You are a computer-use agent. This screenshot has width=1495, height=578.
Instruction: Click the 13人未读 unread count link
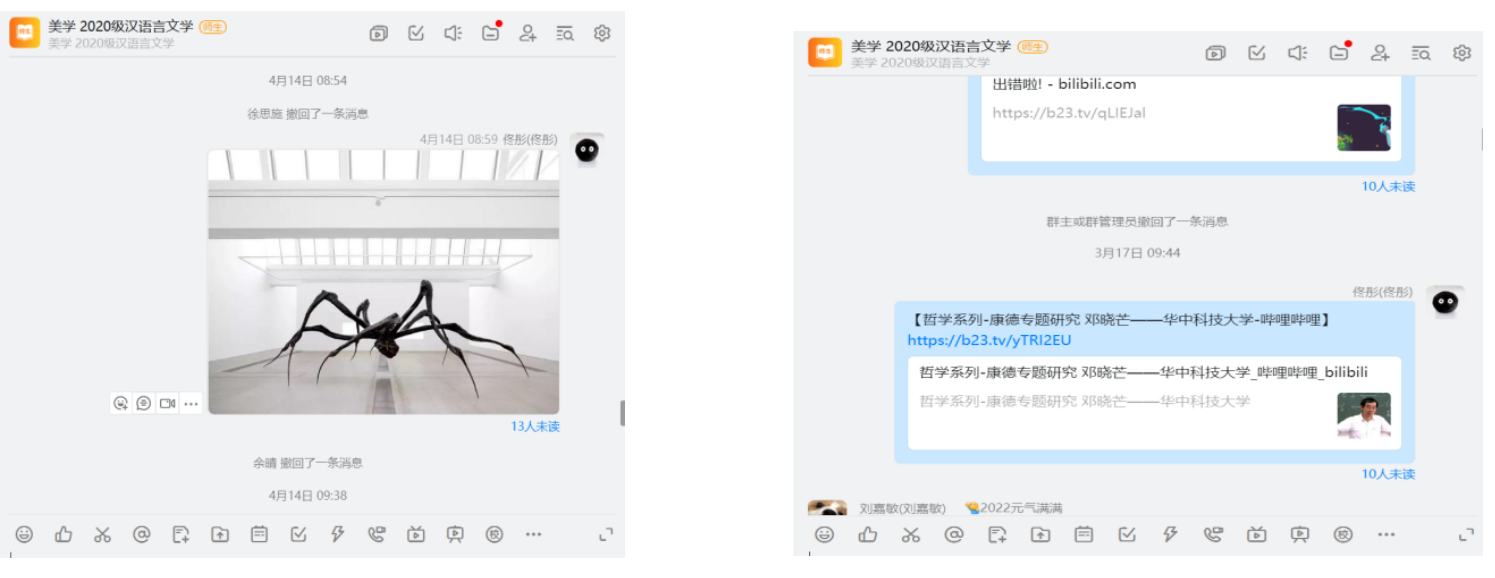point(535,426)
